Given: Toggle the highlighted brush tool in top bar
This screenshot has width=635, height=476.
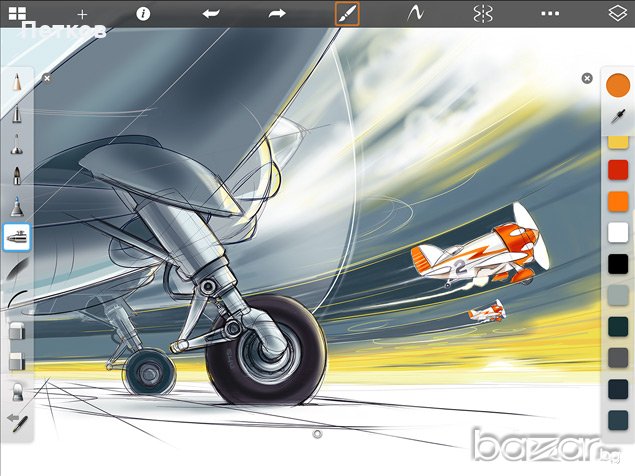Looking at the screenshot, I should click(x=345, y=14).
